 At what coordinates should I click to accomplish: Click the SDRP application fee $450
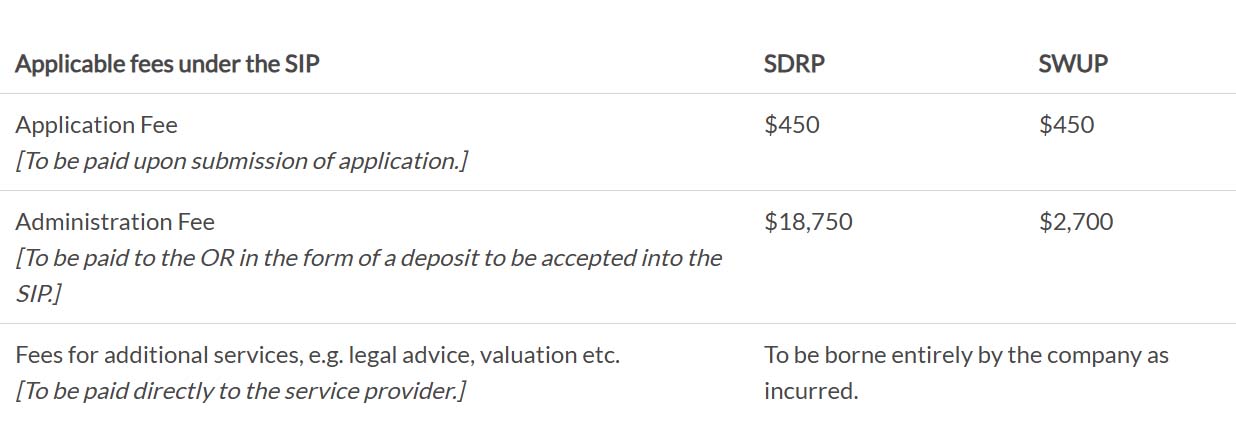point(791,125)
